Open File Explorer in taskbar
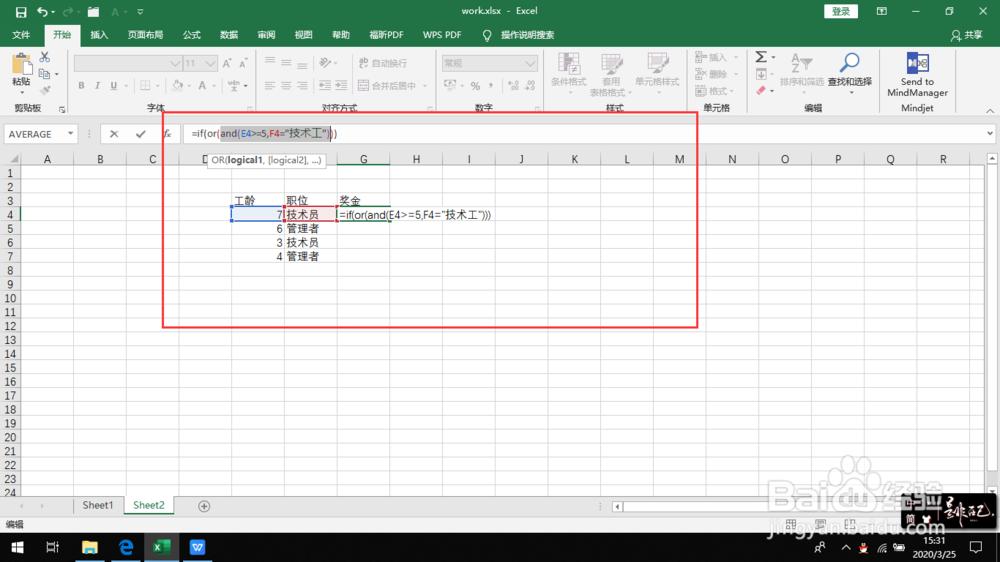This screenshot has width=1000, height=562. pos(89,547)
